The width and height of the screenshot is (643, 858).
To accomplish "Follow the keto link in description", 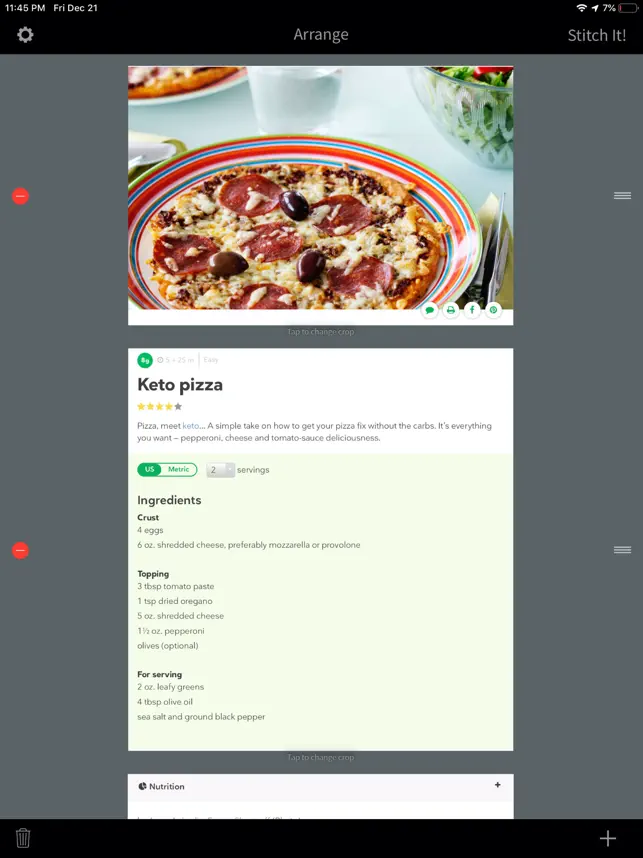I will tap(190, 426).
